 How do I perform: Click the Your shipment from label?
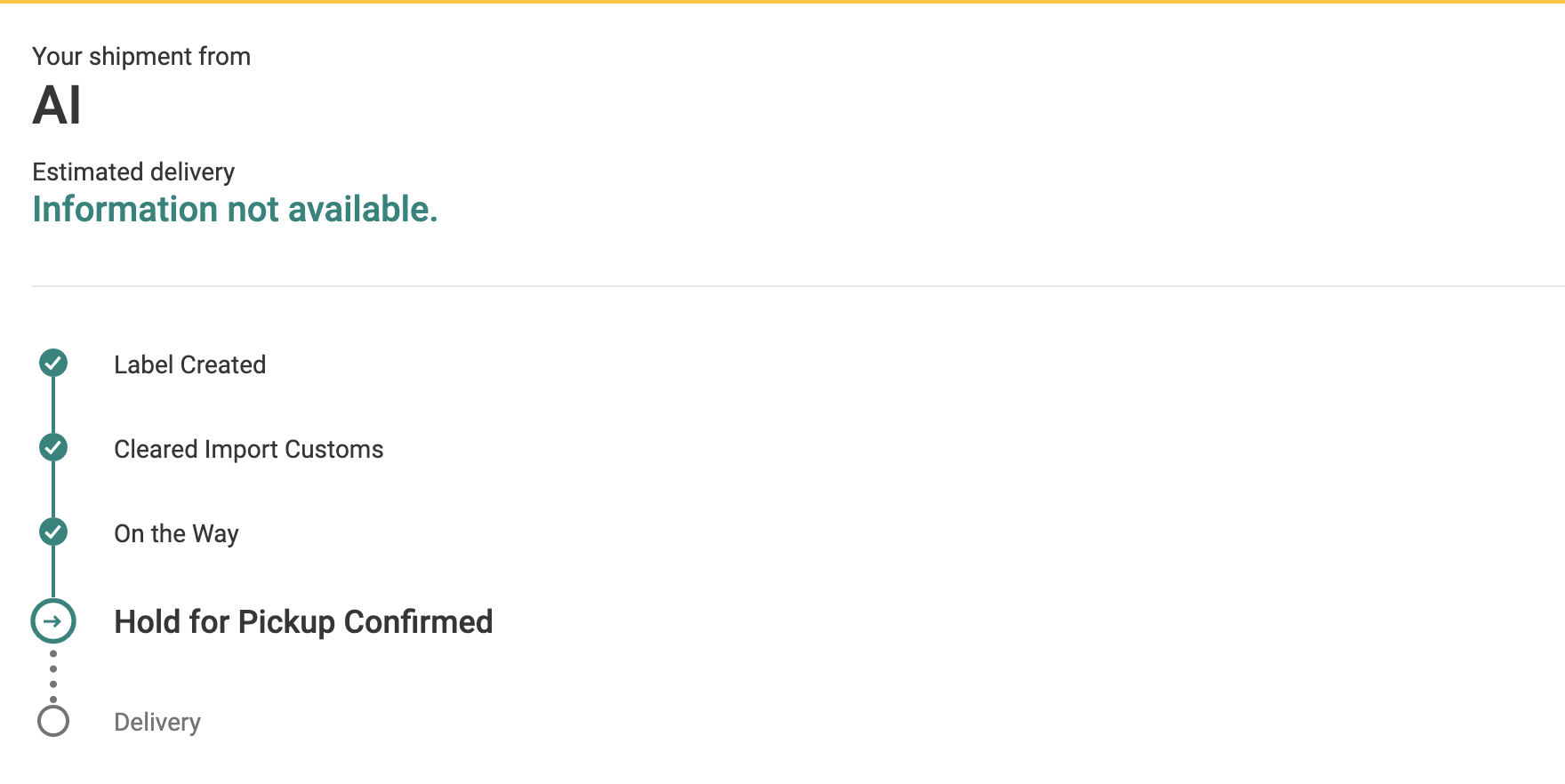click(141, 56)
